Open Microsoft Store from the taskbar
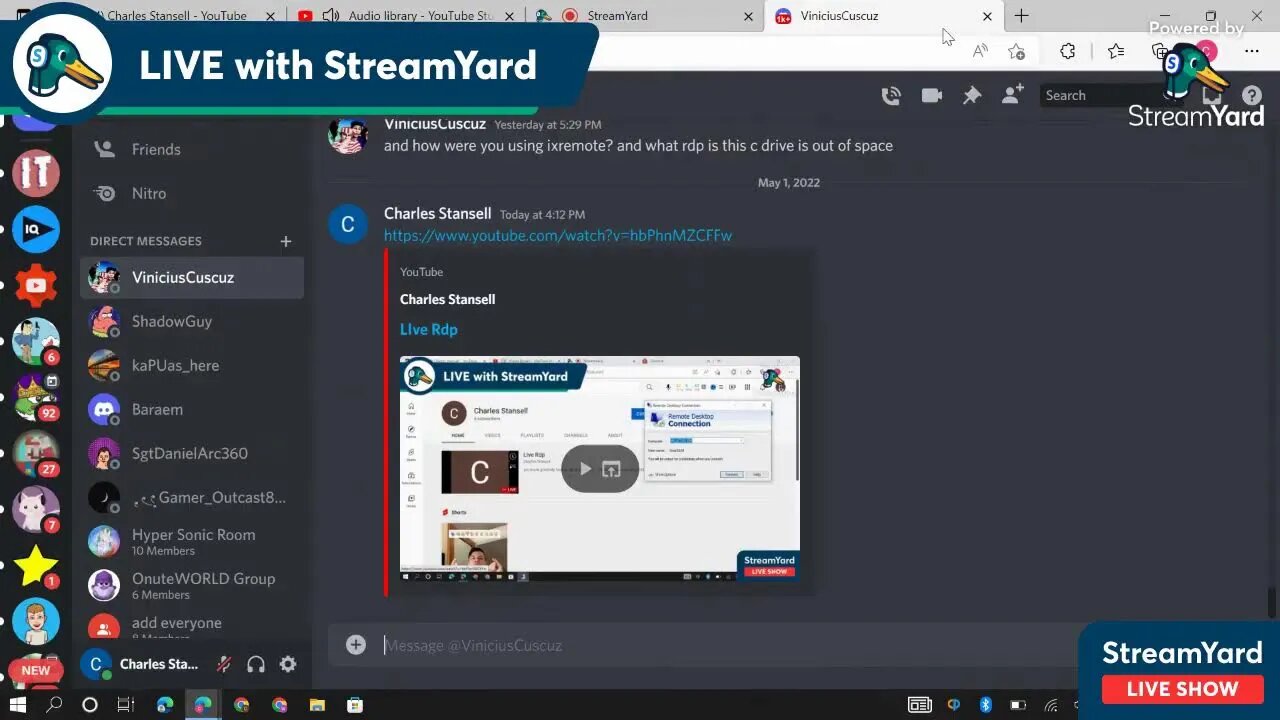Image resolution: width=1280 pixels, height=720 pixels. tap(355, 705)
